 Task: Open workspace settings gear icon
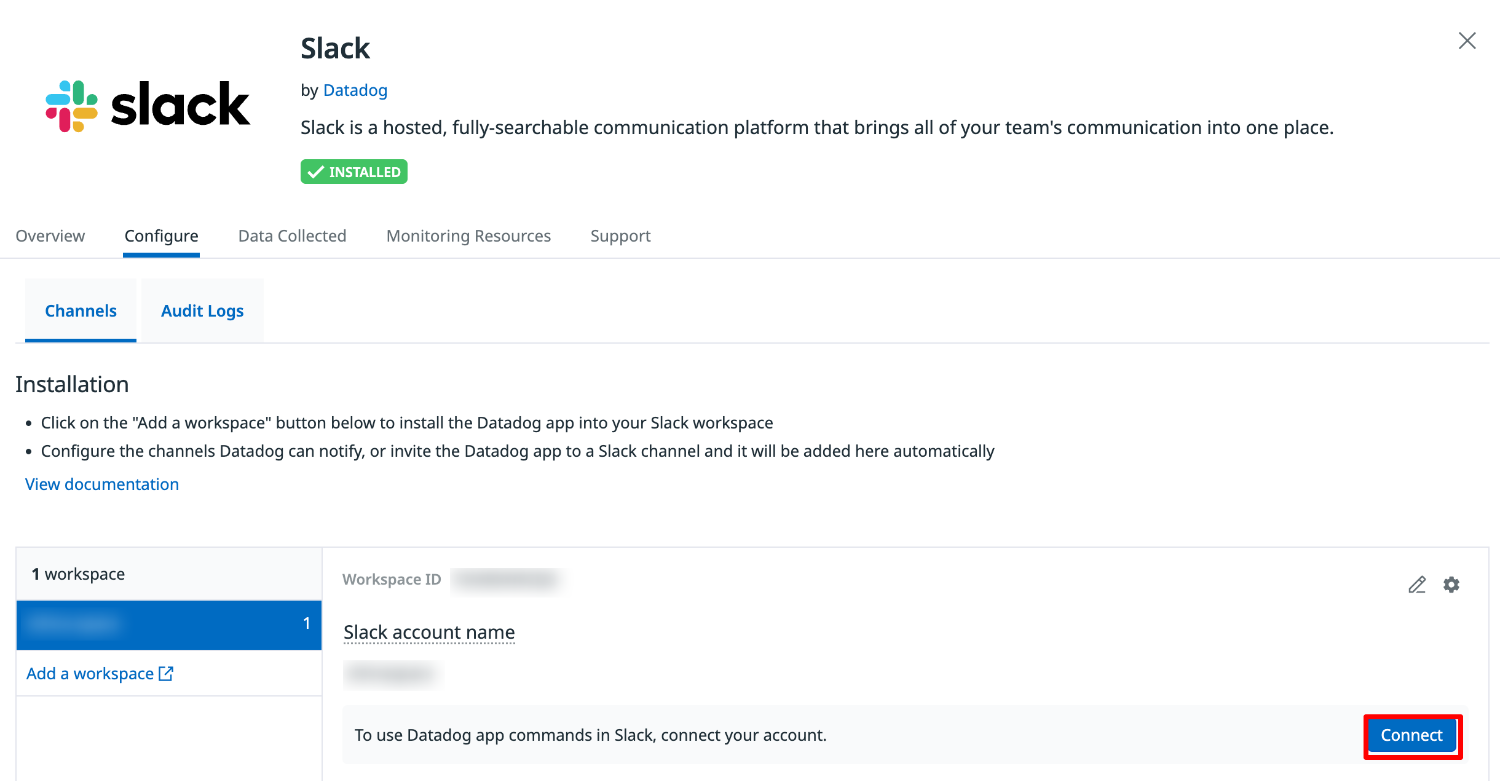click(x=1451, y=585)
